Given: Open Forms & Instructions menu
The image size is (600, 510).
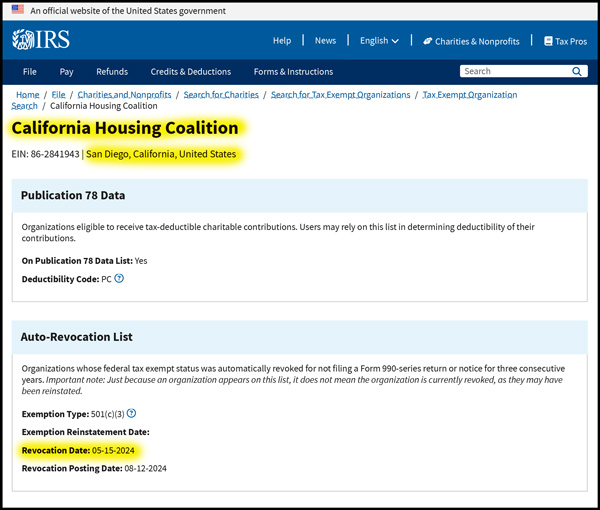Looking at the screenshot, I should [293, 72].
